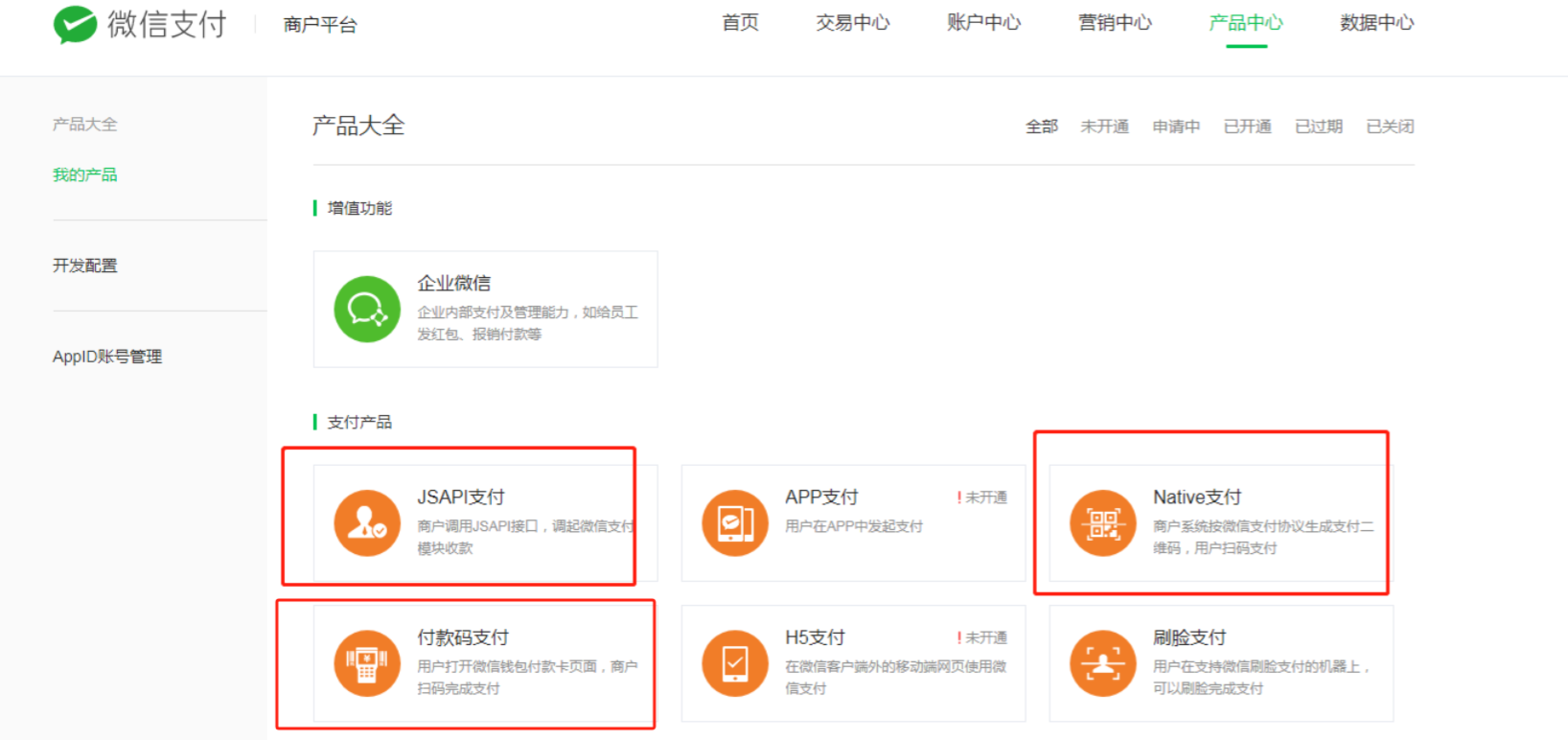Select the 全部 filter tab
The width and height of the screenshot is (1568, 740).
[x=1042, y=127]
